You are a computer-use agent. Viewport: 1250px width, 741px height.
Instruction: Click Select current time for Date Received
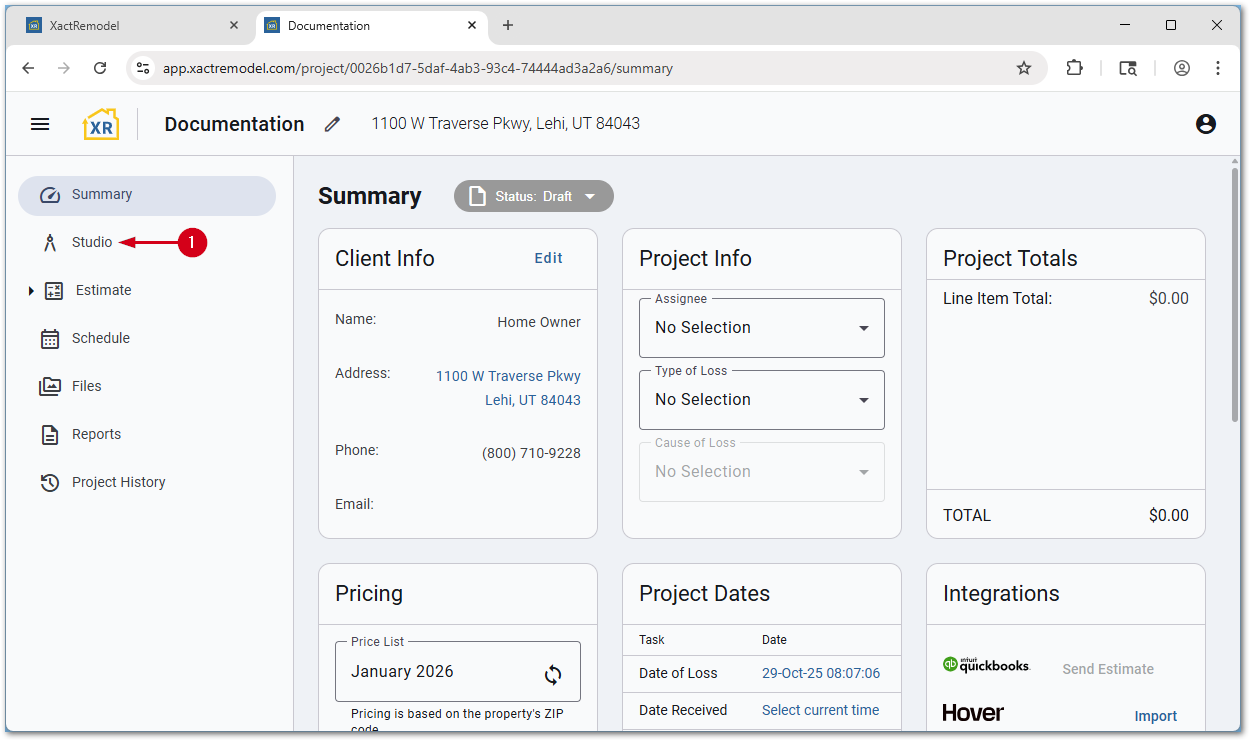(x=820, y=710)
